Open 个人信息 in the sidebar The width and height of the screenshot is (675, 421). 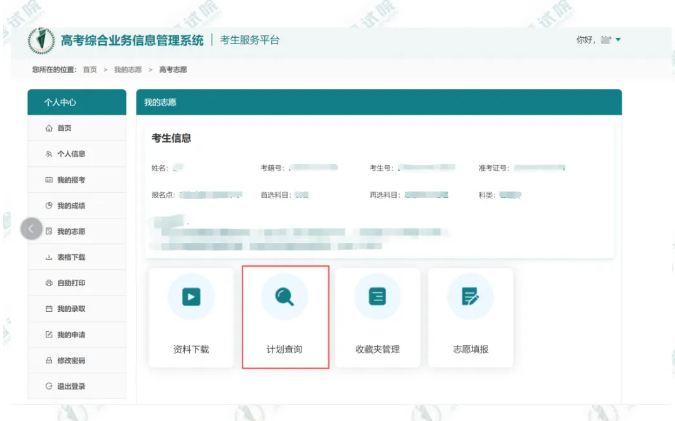click(70, 154)
